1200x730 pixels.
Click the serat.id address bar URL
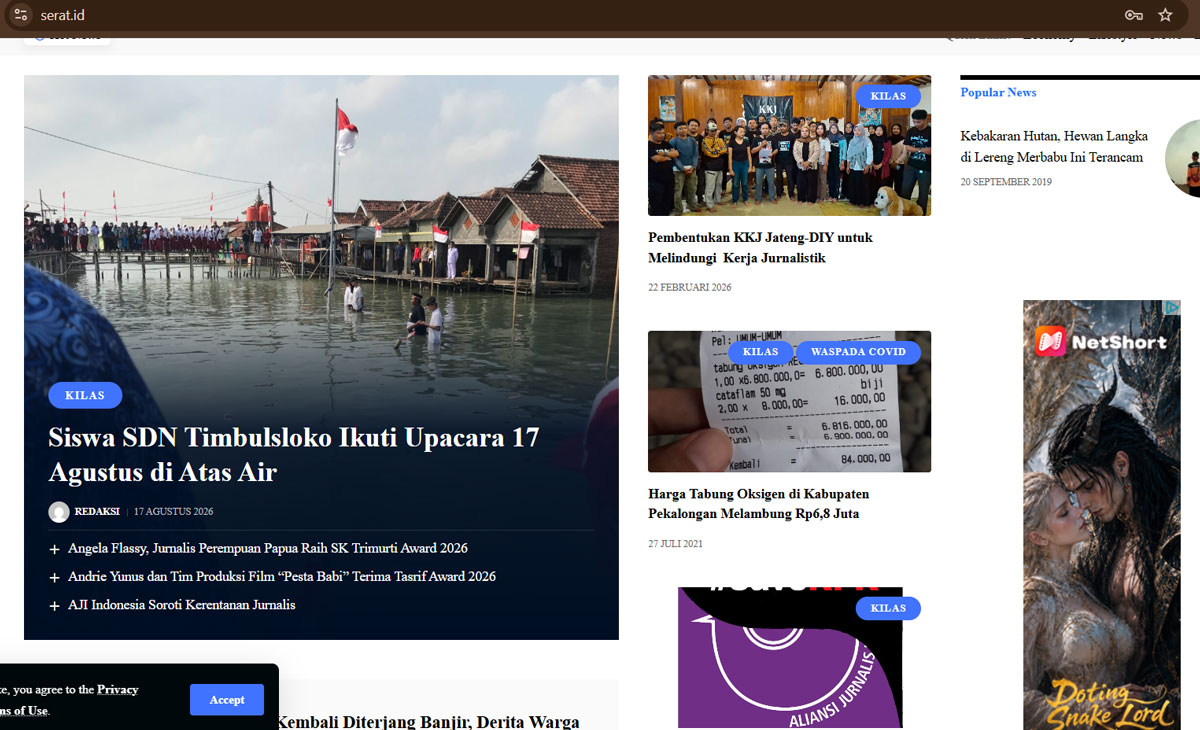(62, 15)
